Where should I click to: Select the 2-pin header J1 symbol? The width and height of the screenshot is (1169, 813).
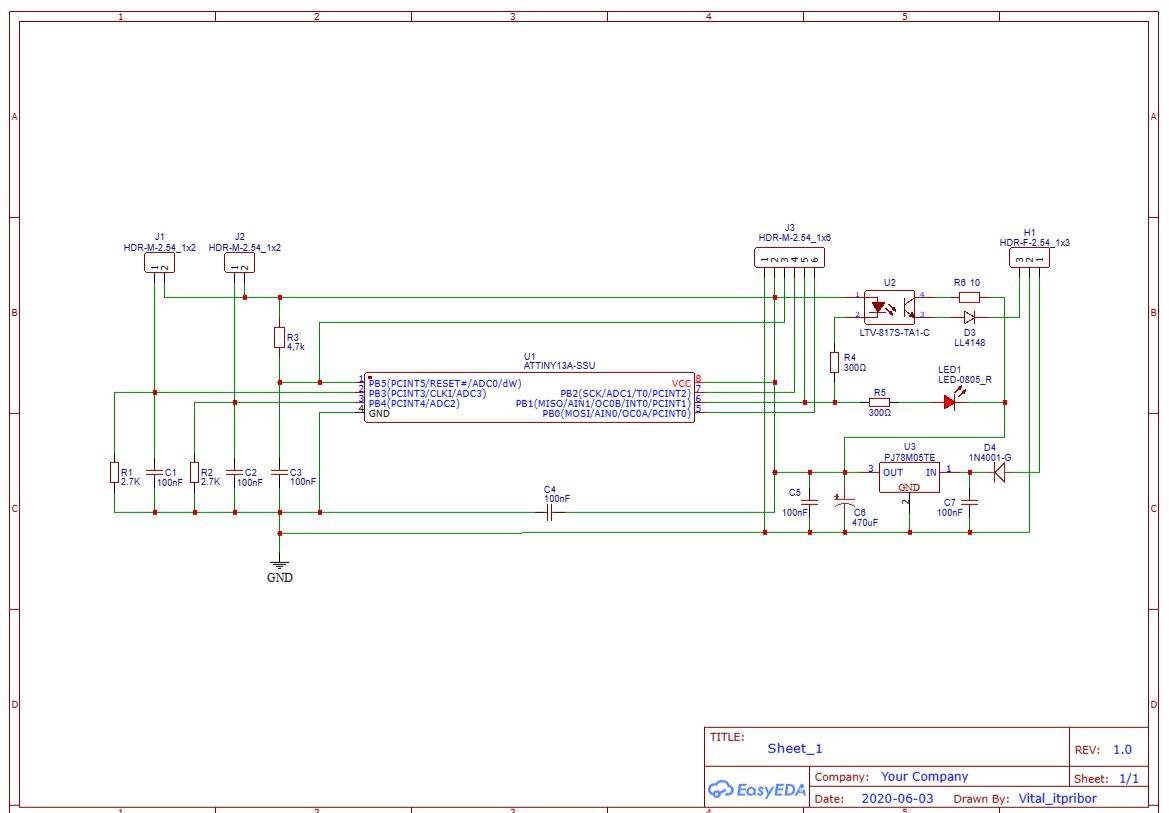(x=160, y=263)
